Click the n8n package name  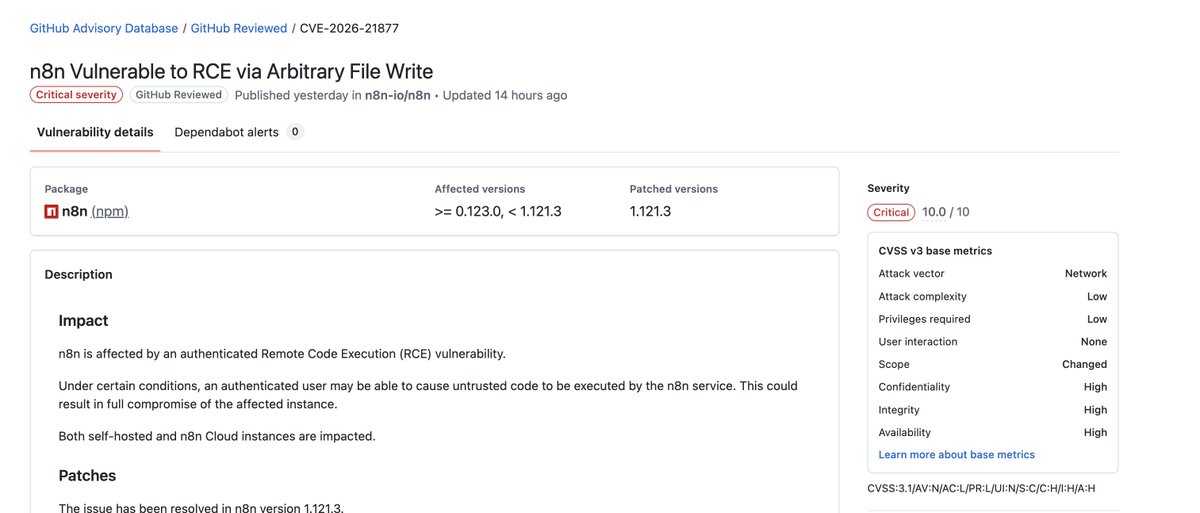tap(74, 211)
